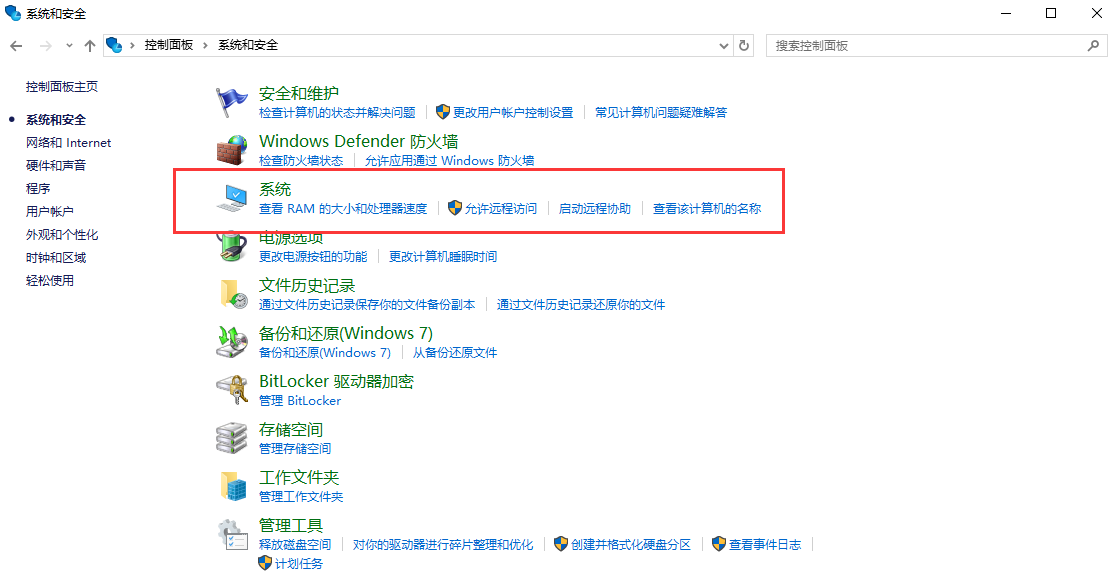Click the search magnifier icon
Screen dimensions: 1117x588
(x=1093, y=46)
